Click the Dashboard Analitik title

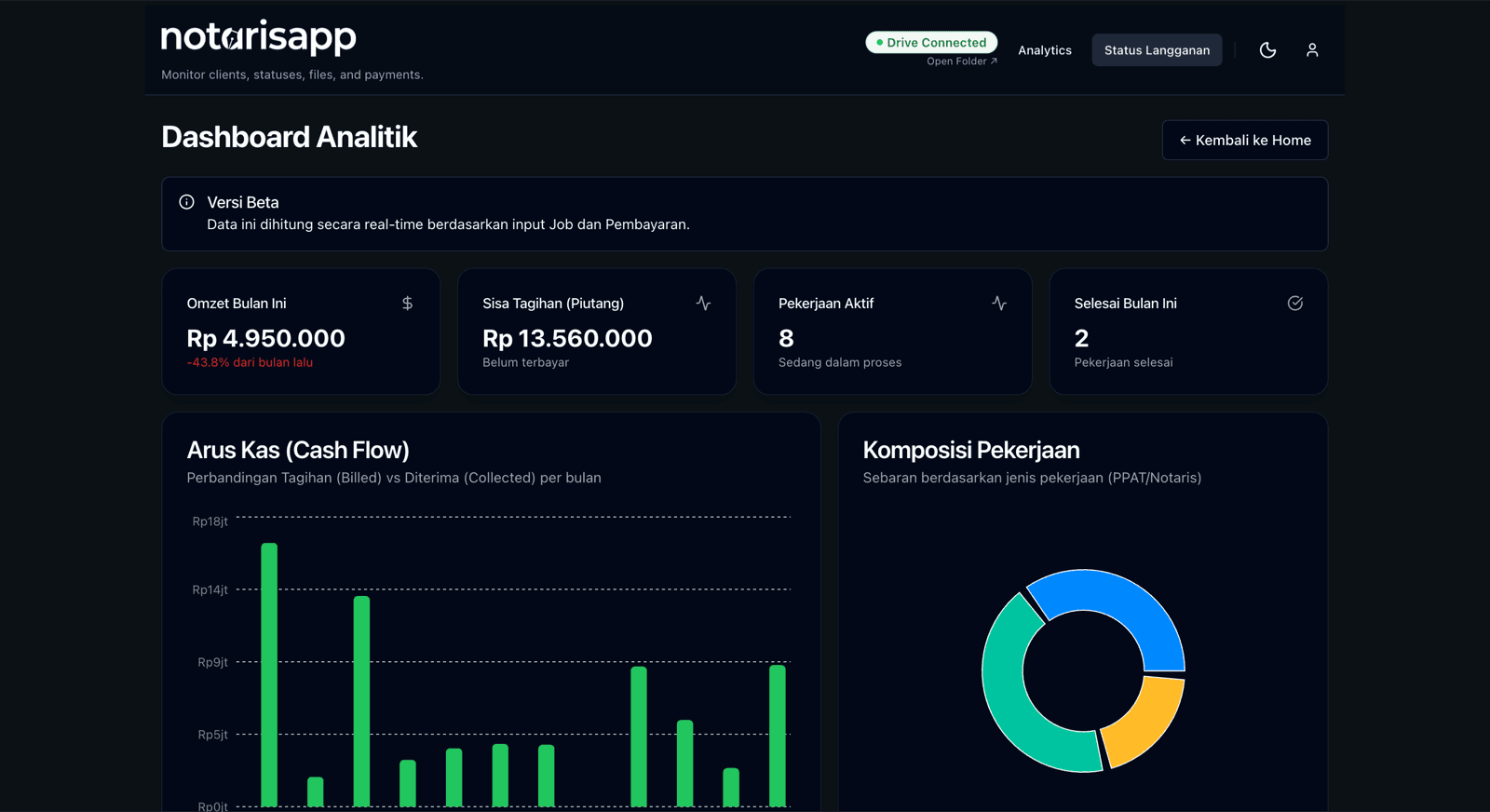pos(290,137)
